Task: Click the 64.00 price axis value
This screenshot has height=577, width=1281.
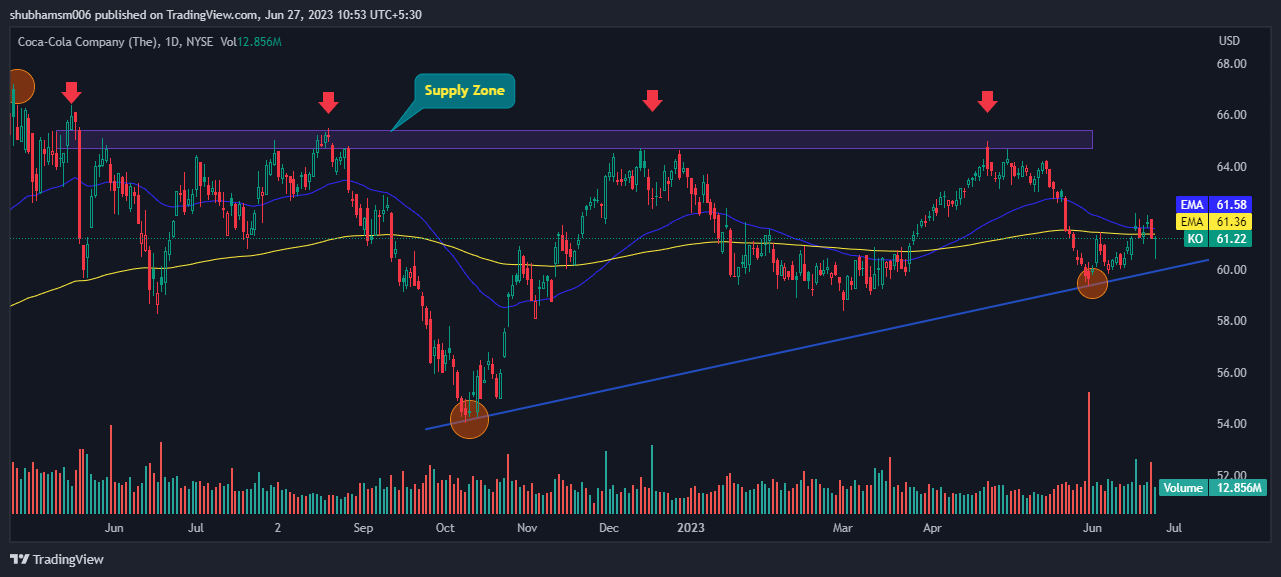Action: (x=1231, y=167)
